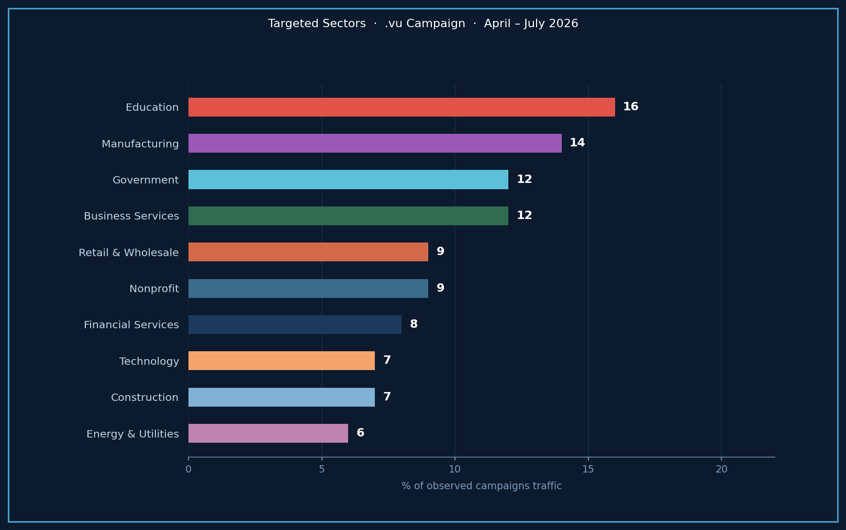Click the x-axis tick label 0

coord(188,470)
